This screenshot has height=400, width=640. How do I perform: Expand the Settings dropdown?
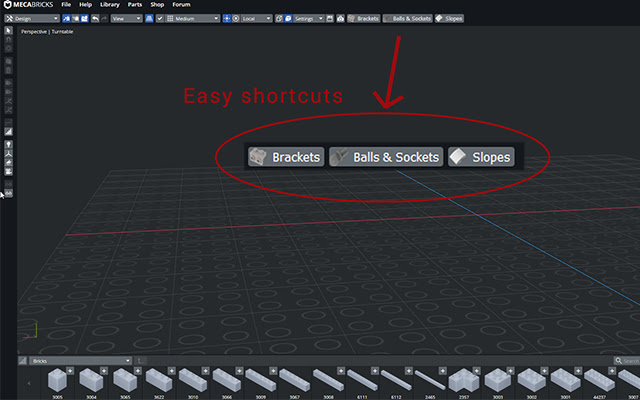click(x=309, y=19)
